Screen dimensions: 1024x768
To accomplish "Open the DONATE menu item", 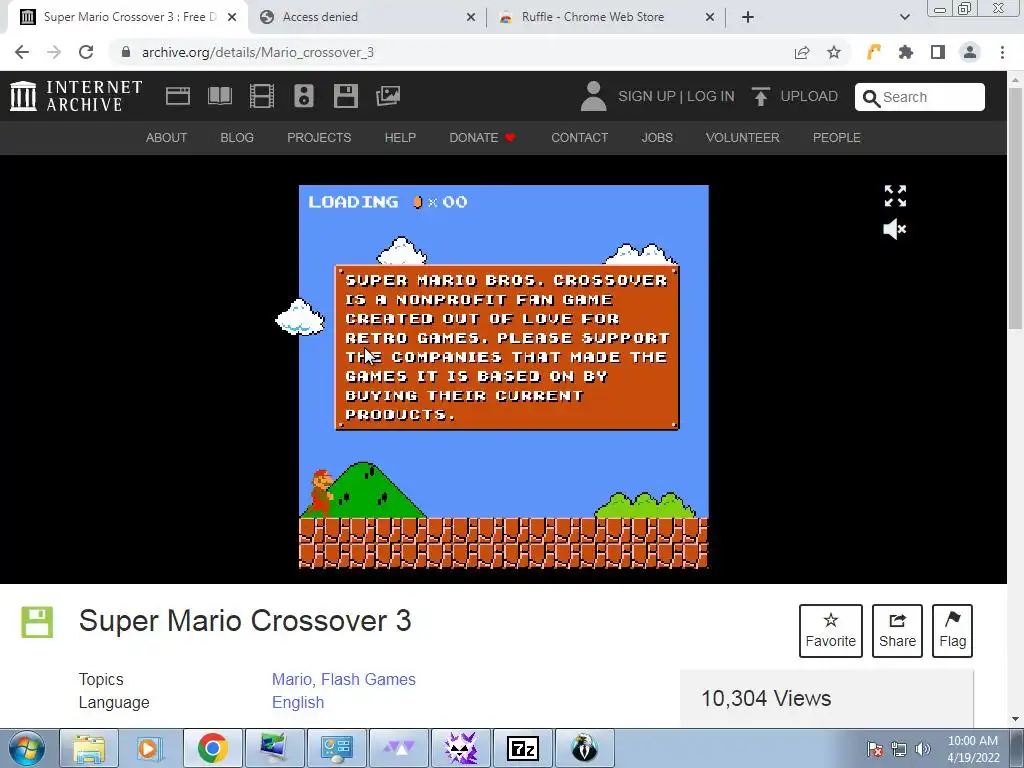I will (x=483, y=138).
